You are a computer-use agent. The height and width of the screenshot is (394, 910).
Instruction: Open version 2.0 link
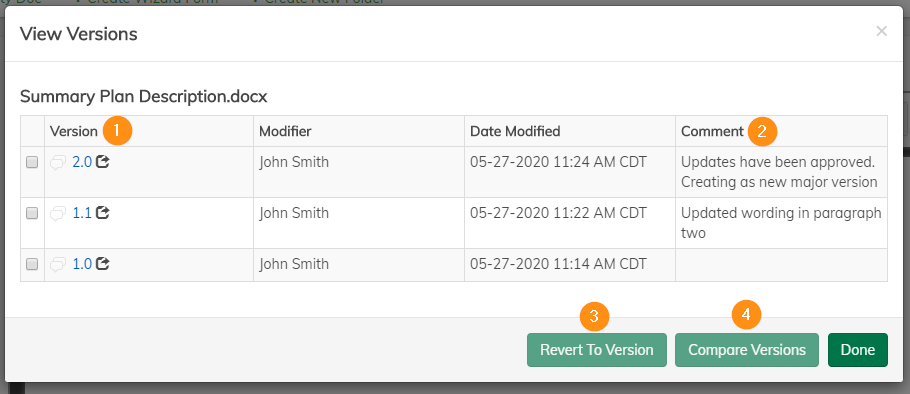pos(82,162)
